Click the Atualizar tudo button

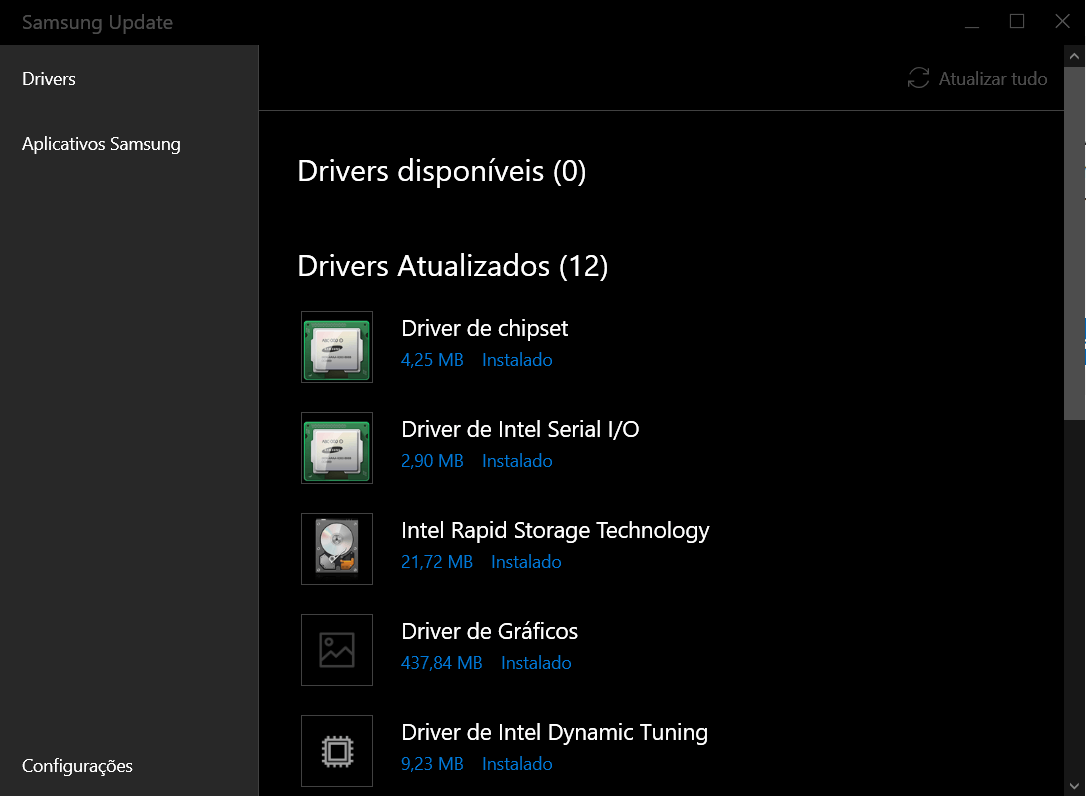click(x=977, y=78)
